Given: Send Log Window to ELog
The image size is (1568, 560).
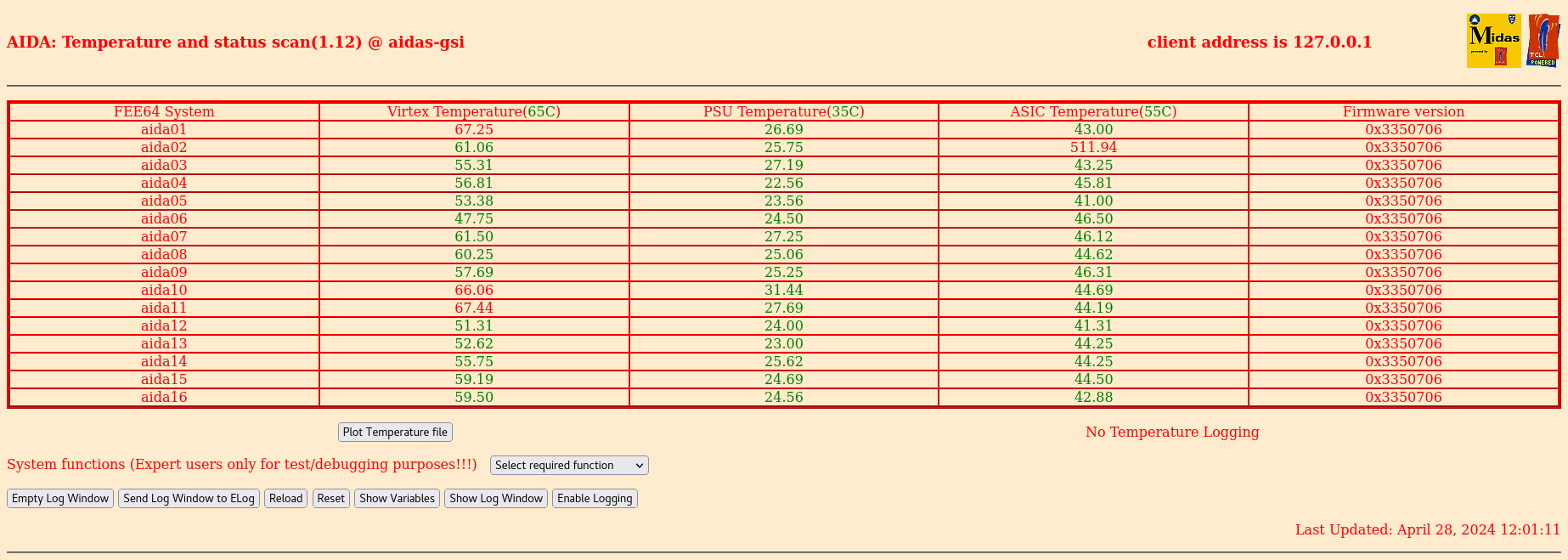Looking at the screenshot, I should pyautogui.click(x=189, y=498).
